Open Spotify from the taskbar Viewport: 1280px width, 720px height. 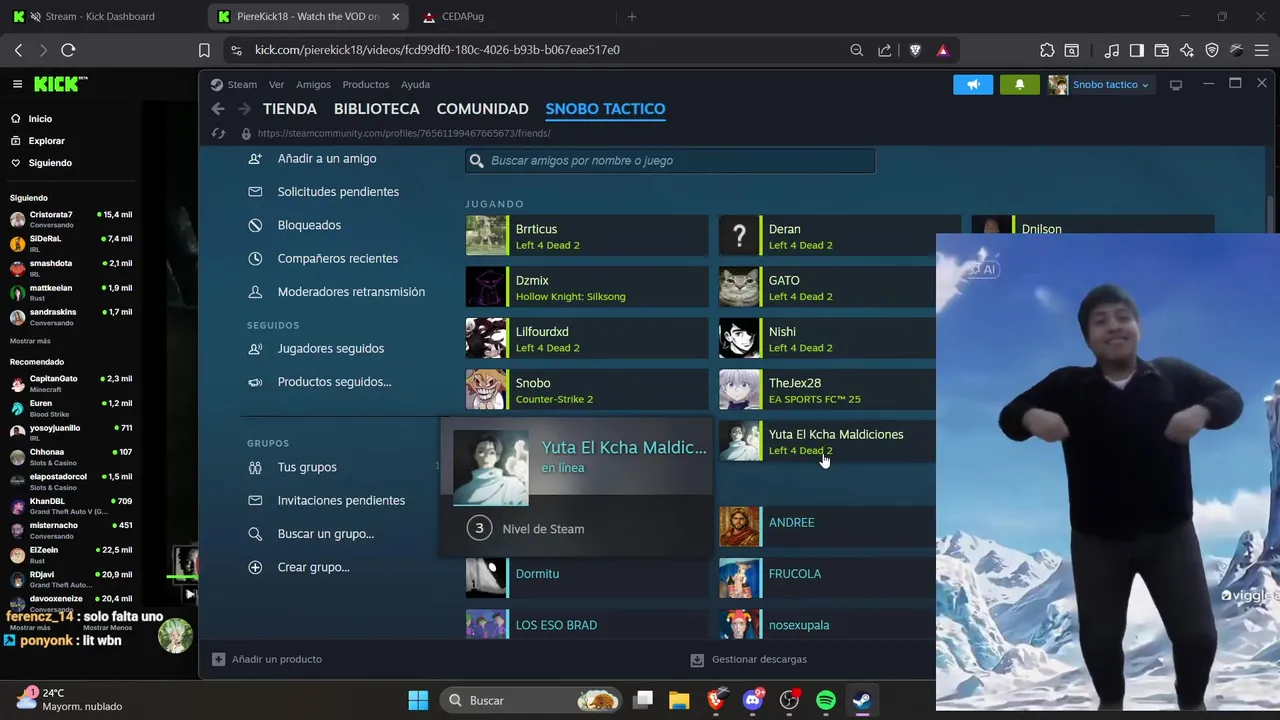click(x=826, y=700)
